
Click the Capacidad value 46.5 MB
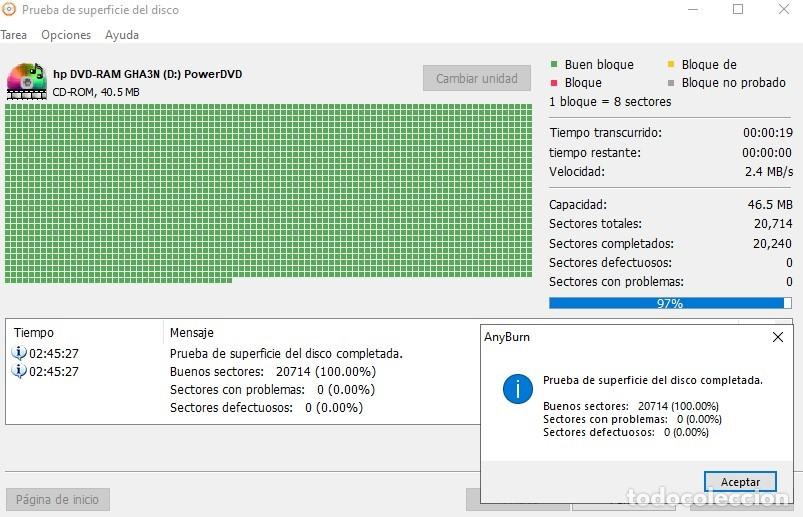click(x=770, y=205)
